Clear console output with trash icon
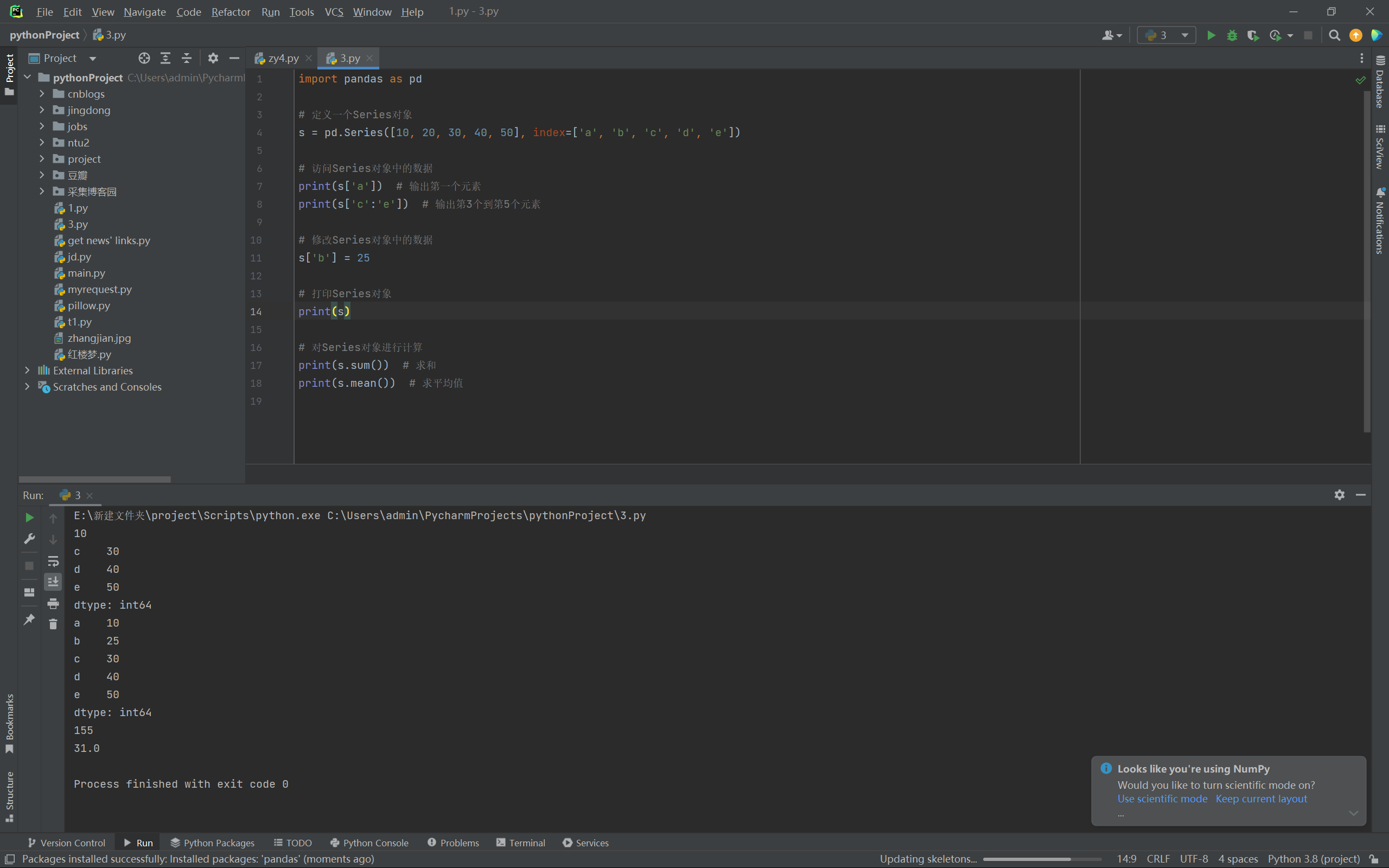The width and height of the screenshot is (1389, 868). (53, 624)
